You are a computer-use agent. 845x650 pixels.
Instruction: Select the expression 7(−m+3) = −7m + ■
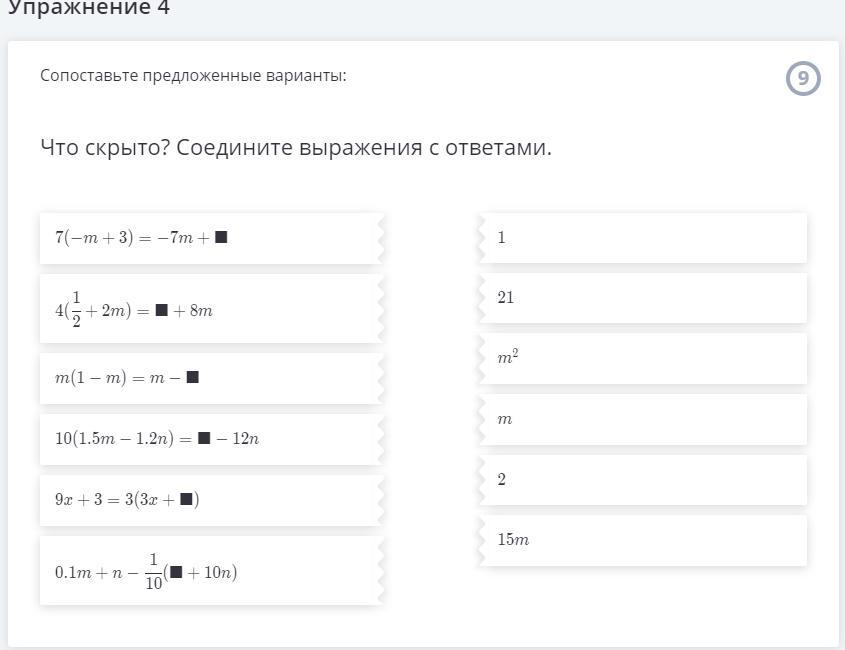(x=212, y=238)
